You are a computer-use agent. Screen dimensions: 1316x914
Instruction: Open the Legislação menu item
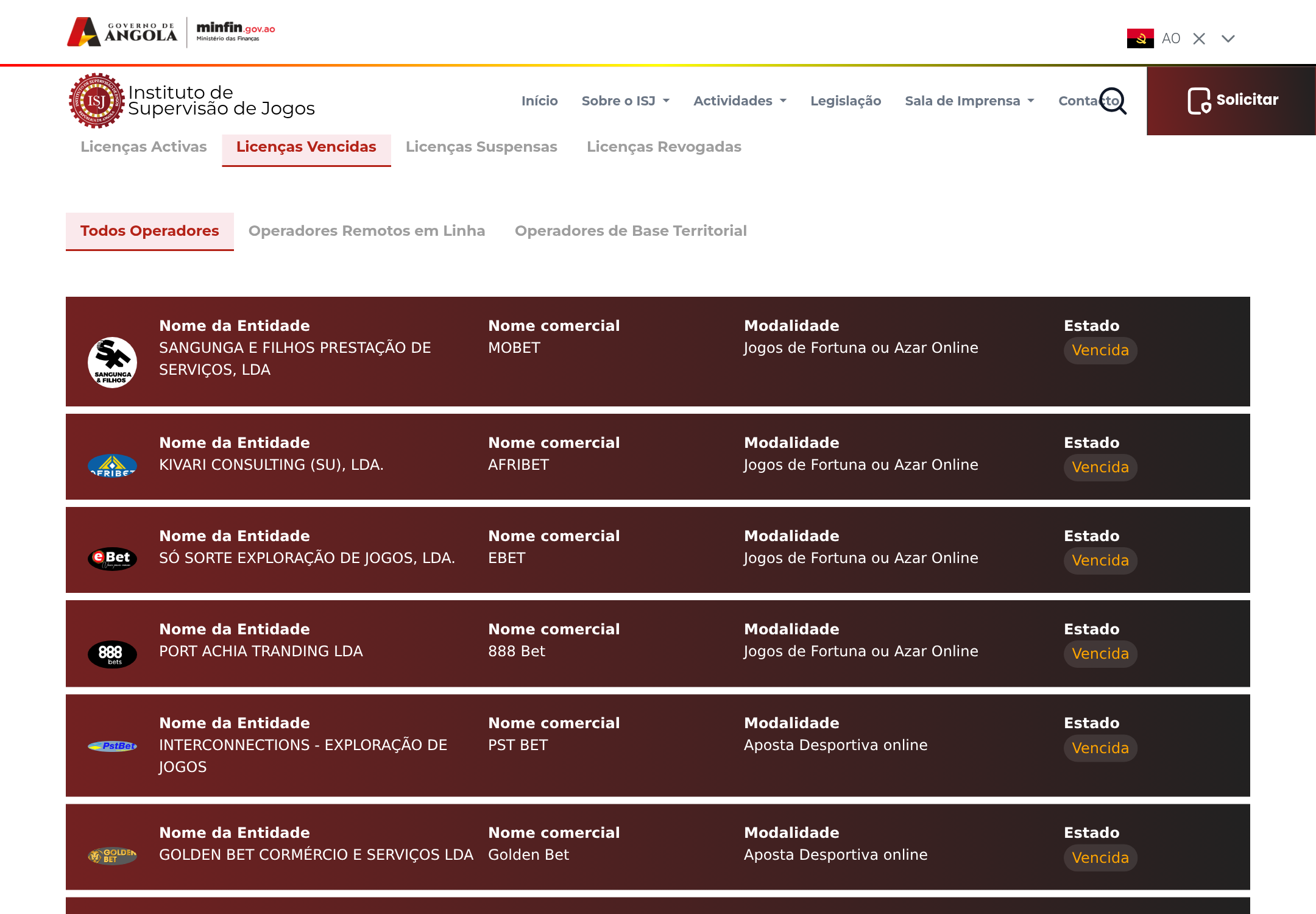click(846, 101)
